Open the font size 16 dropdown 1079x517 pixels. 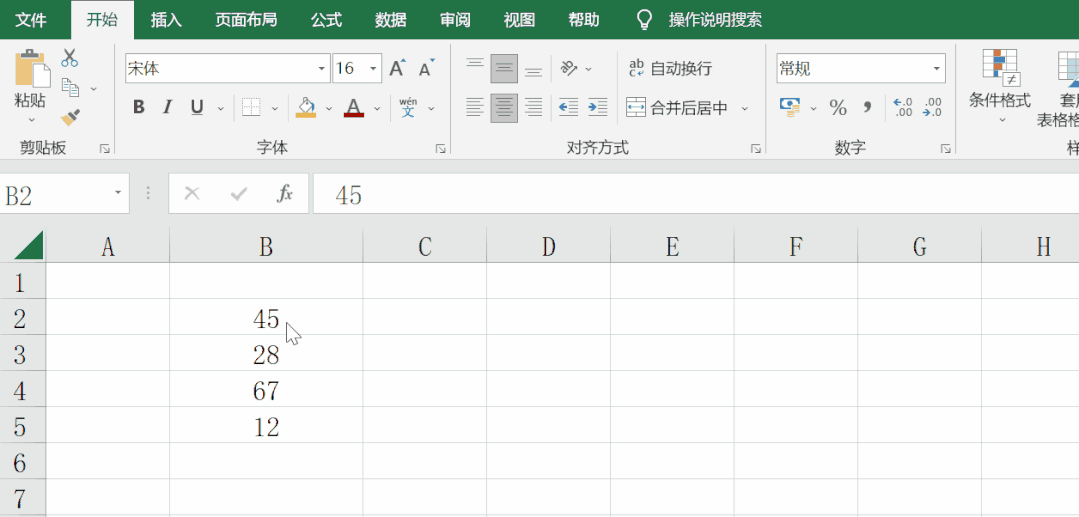point(373,69)
